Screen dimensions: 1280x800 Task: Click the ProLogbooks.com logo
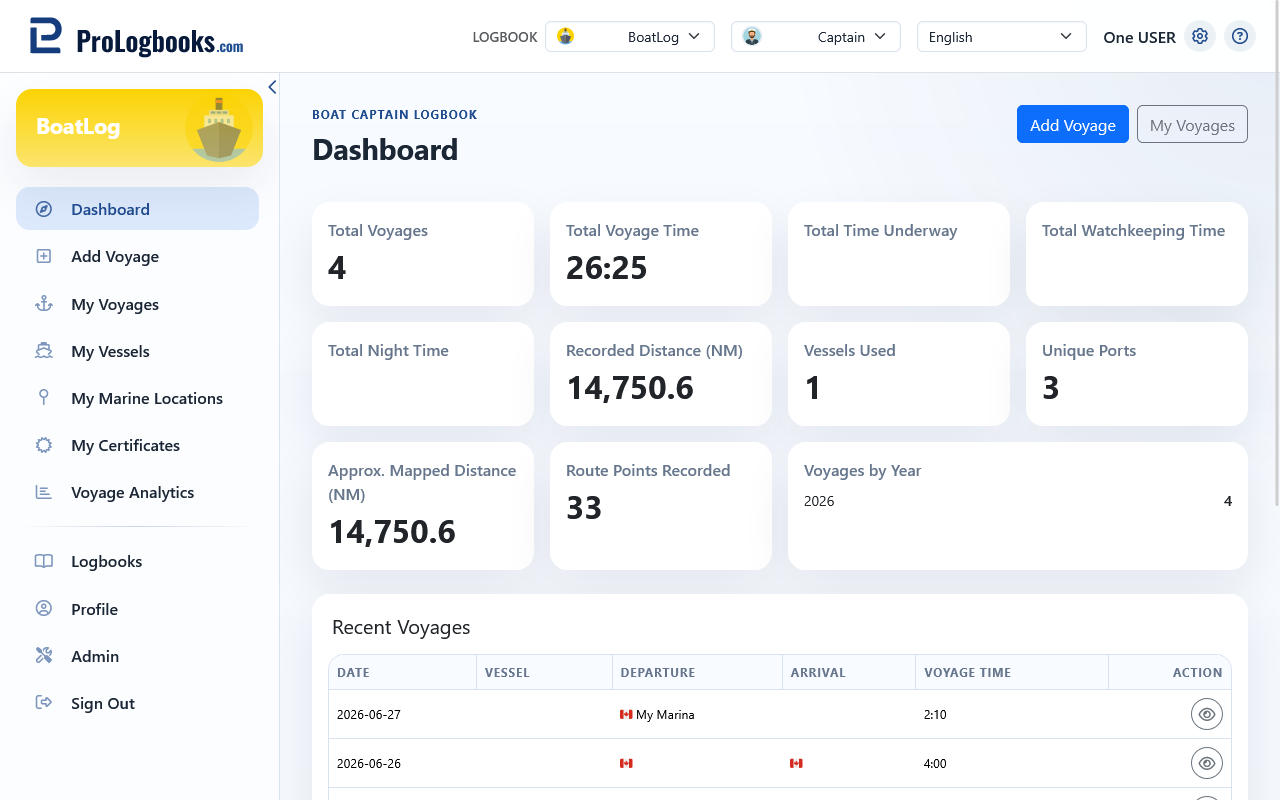tap(136, 37)
